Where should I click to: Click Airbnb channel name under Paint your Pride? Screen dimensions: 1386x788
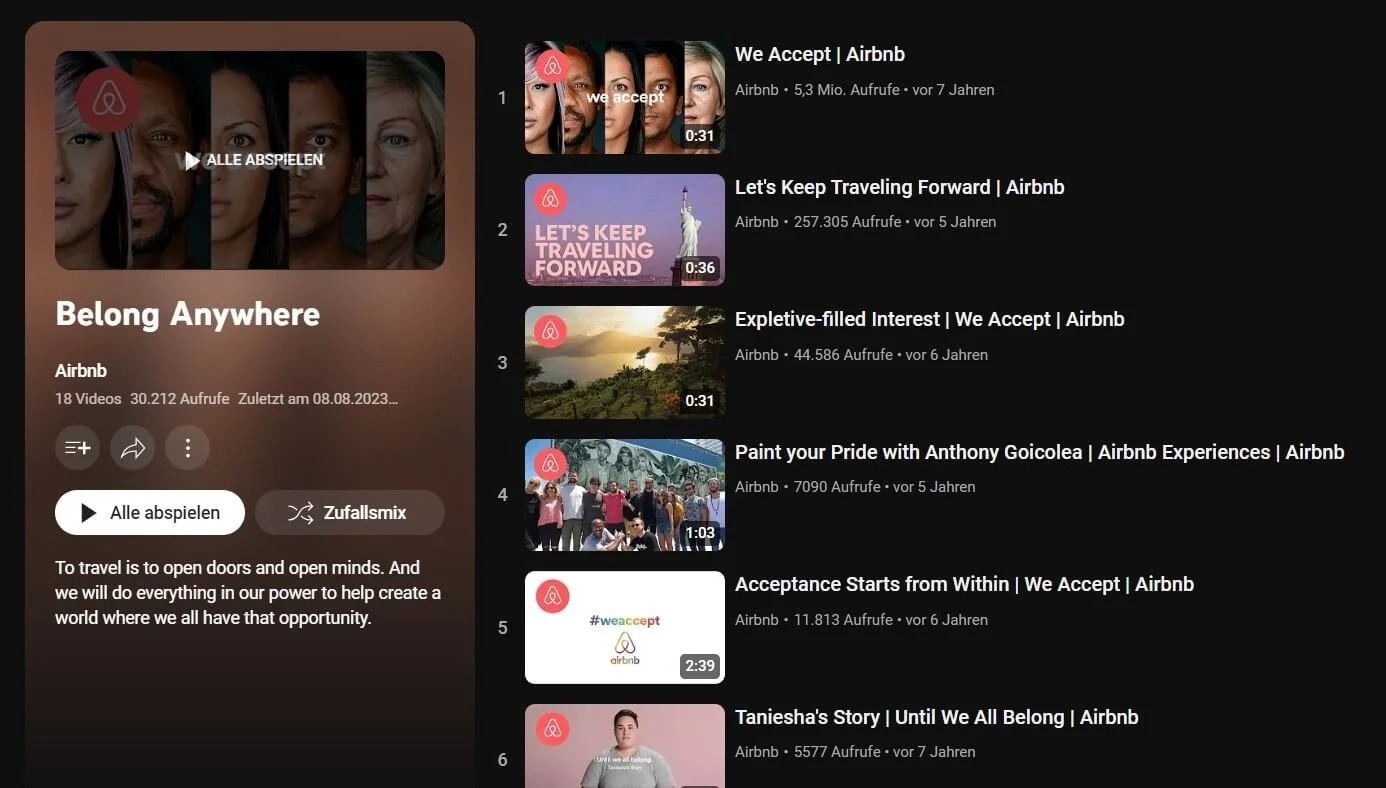(757, 487)
